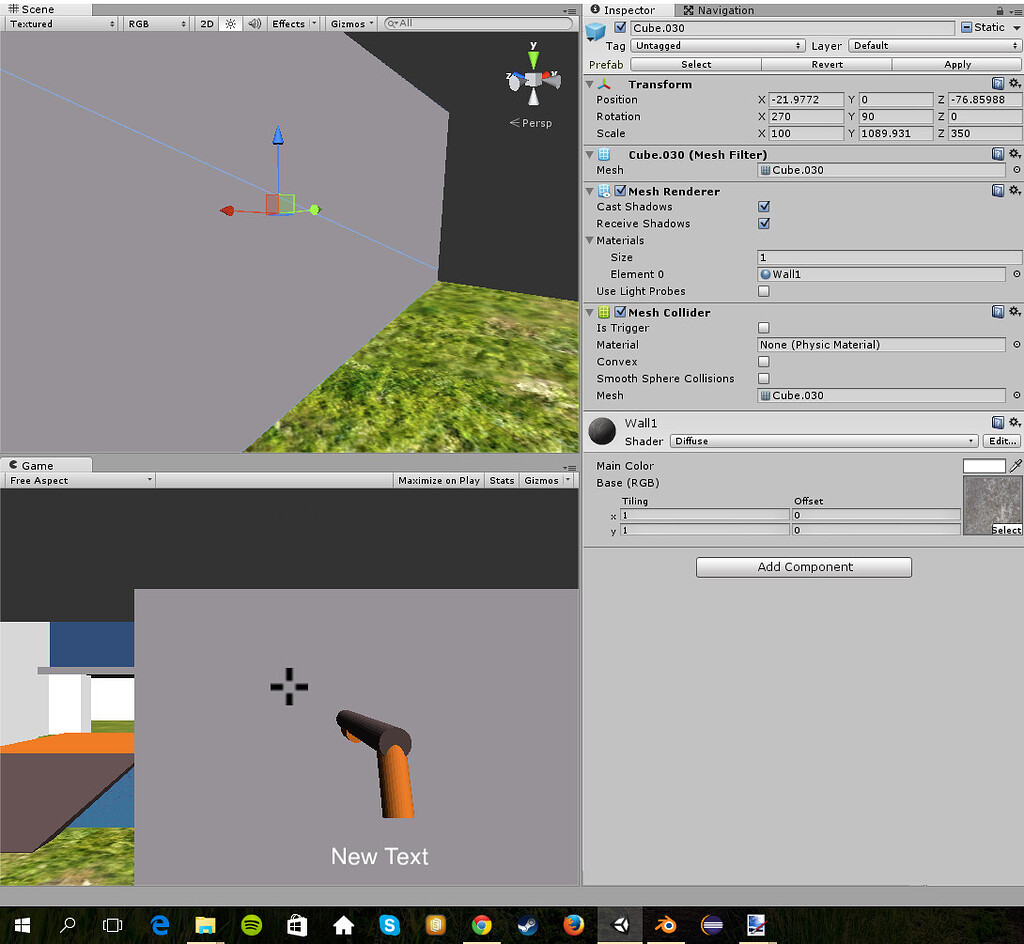Viewport: 1024px width, 944px height.
Task: Enable Is Trigger on the Mesh Collider
Action: pyautogui.click(x=763, y=327)
